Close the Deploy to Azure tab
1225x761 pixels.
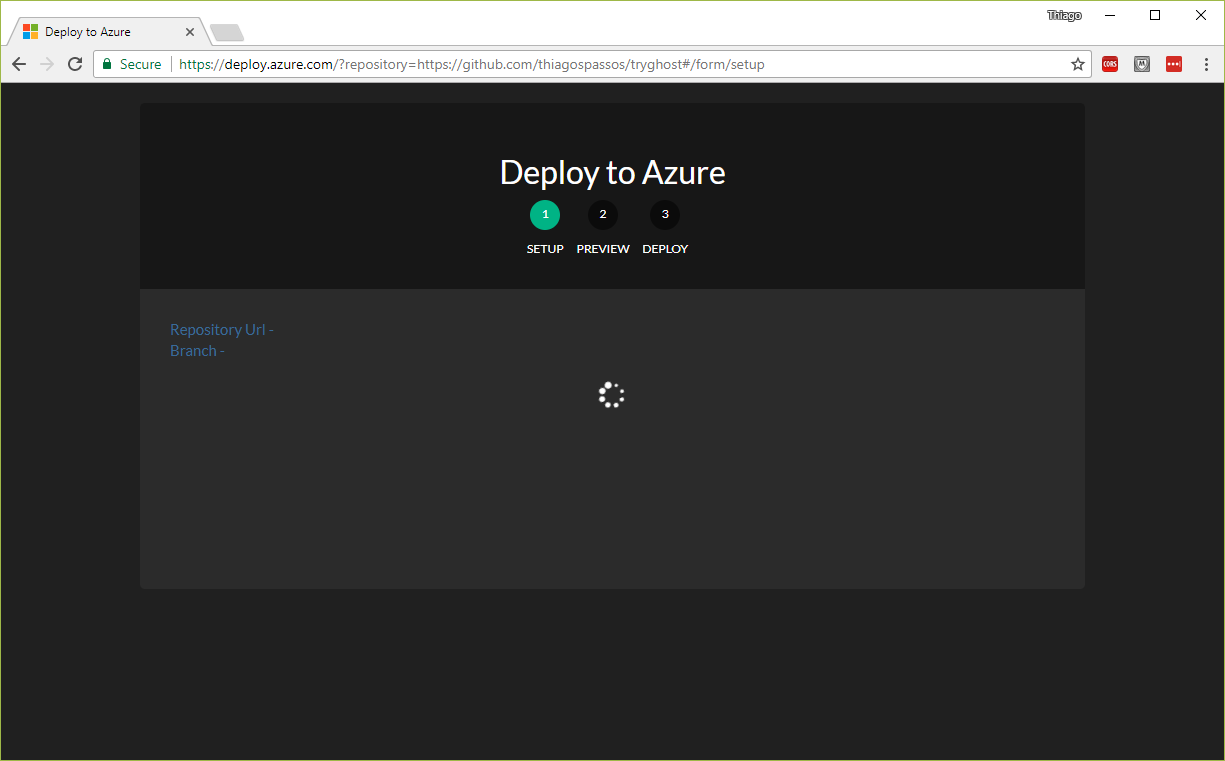pyautogui.click(x=190, y=32)
